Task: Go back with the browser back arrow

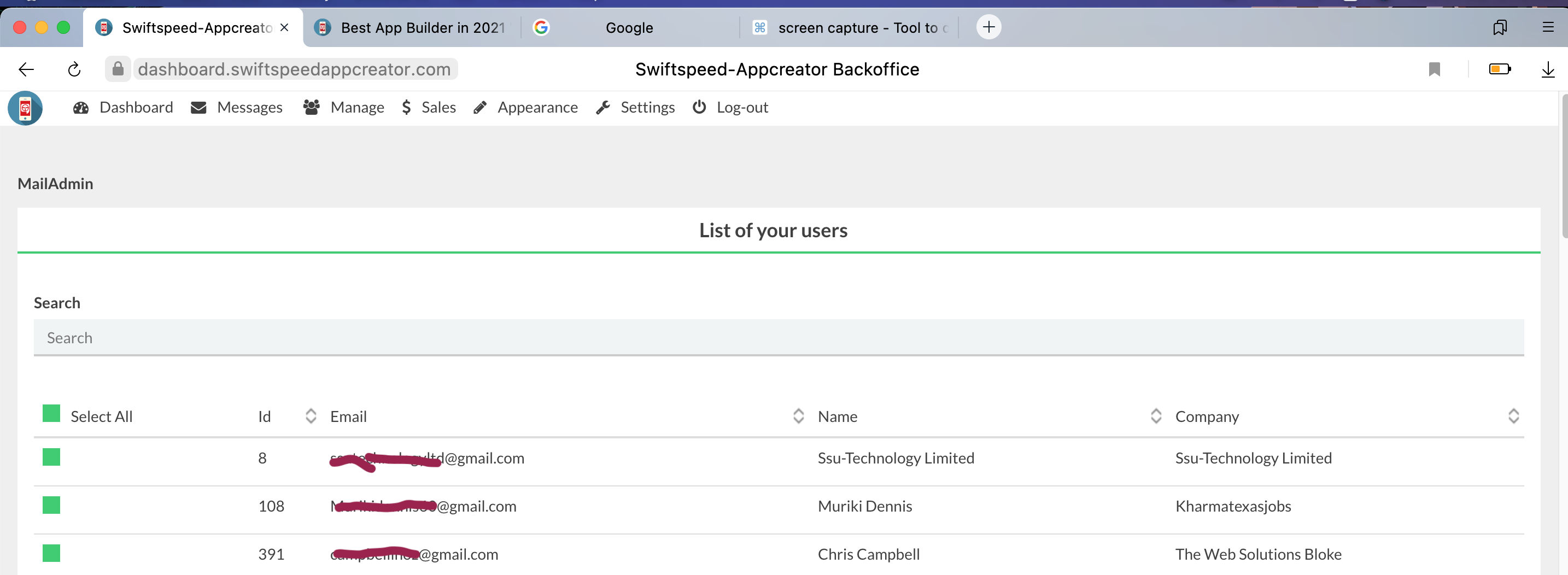Action: point(26,69)
